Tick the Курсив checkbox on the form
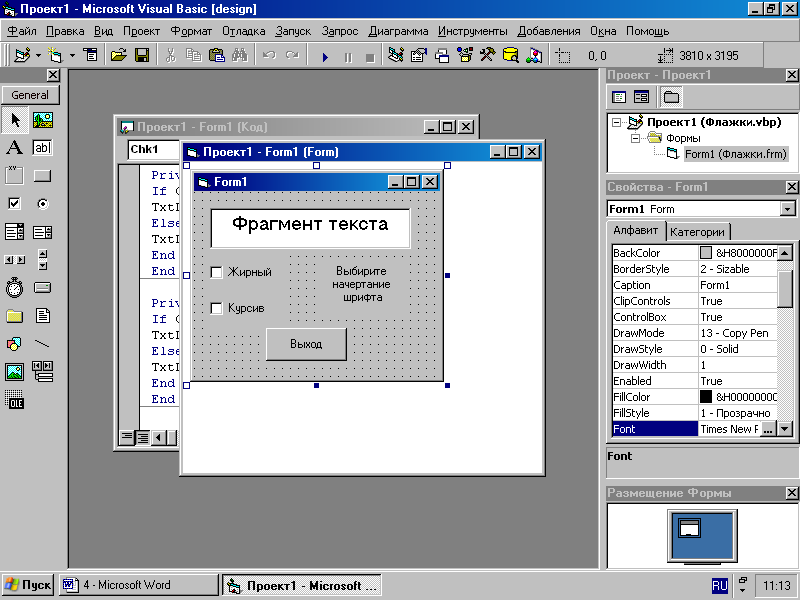The image size is (800, 600). click(216, 308)
